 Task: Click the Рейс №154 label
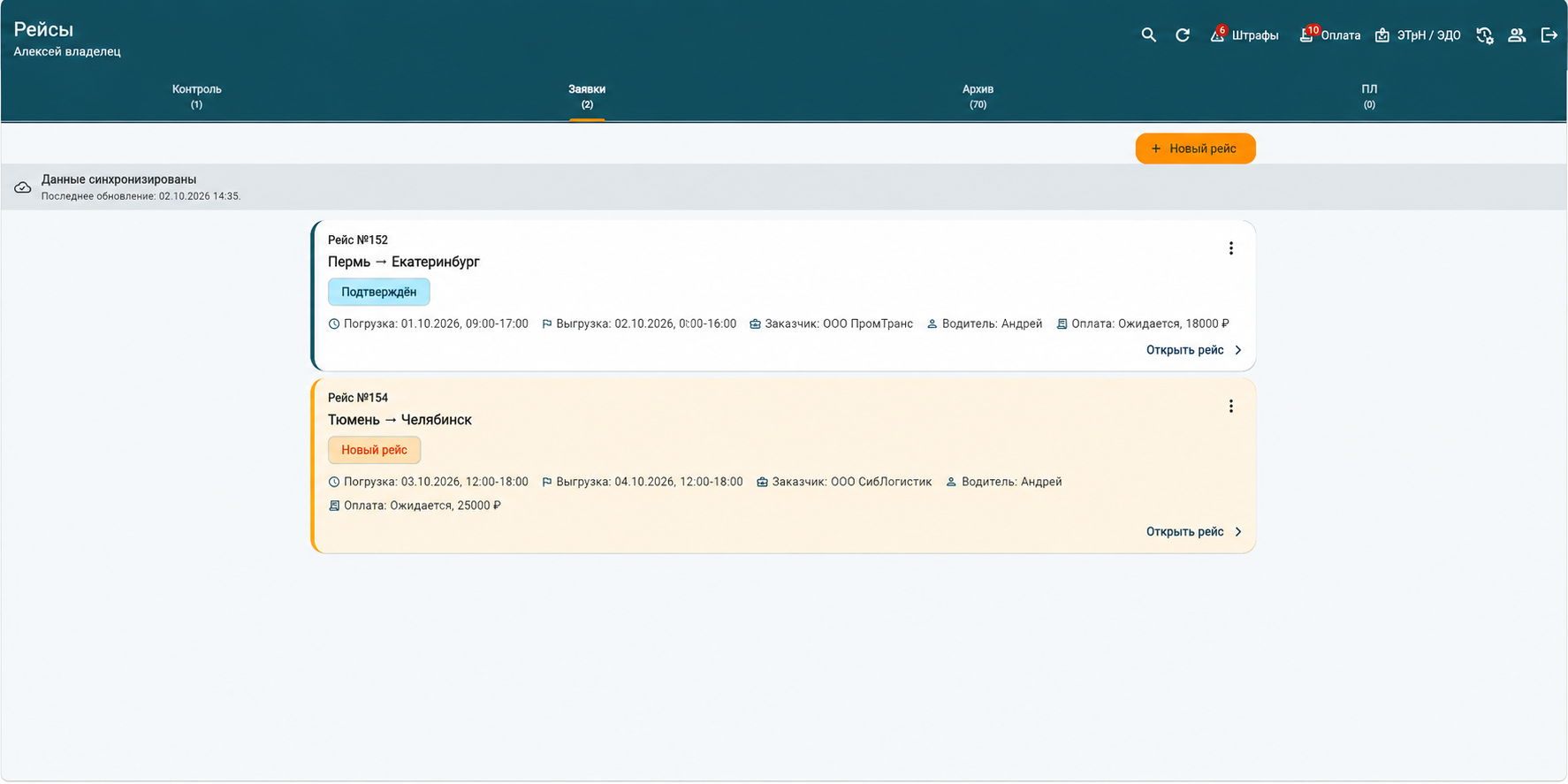point(358,398)
